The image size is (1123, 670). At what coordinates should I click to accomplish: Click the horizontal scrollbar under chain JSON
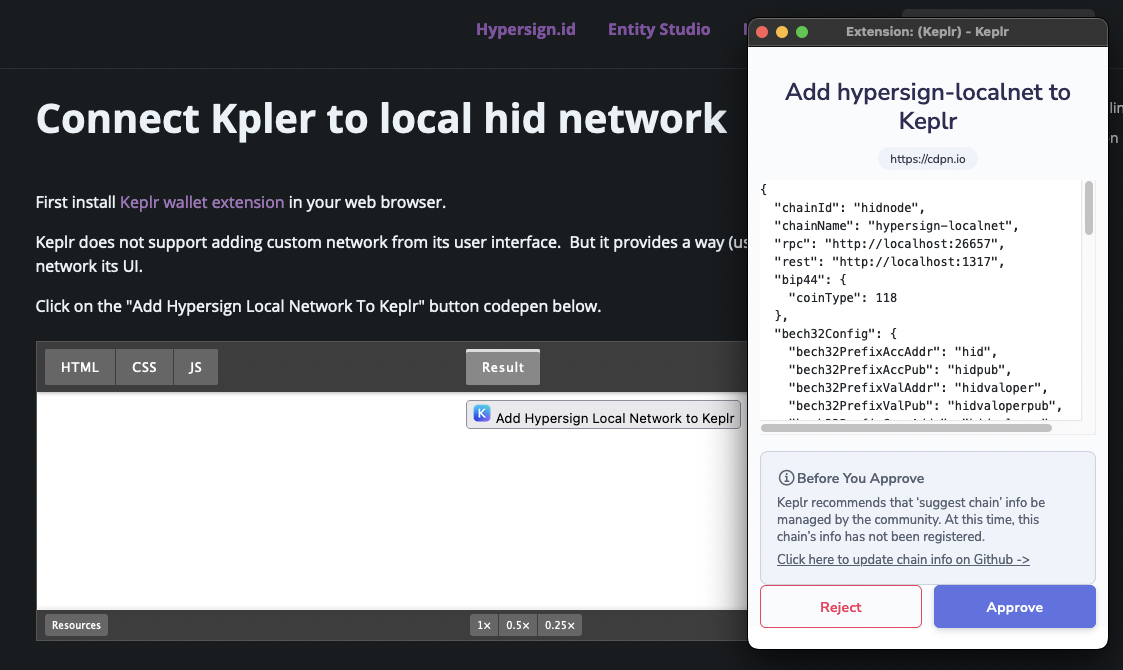(x=906, y=428)
